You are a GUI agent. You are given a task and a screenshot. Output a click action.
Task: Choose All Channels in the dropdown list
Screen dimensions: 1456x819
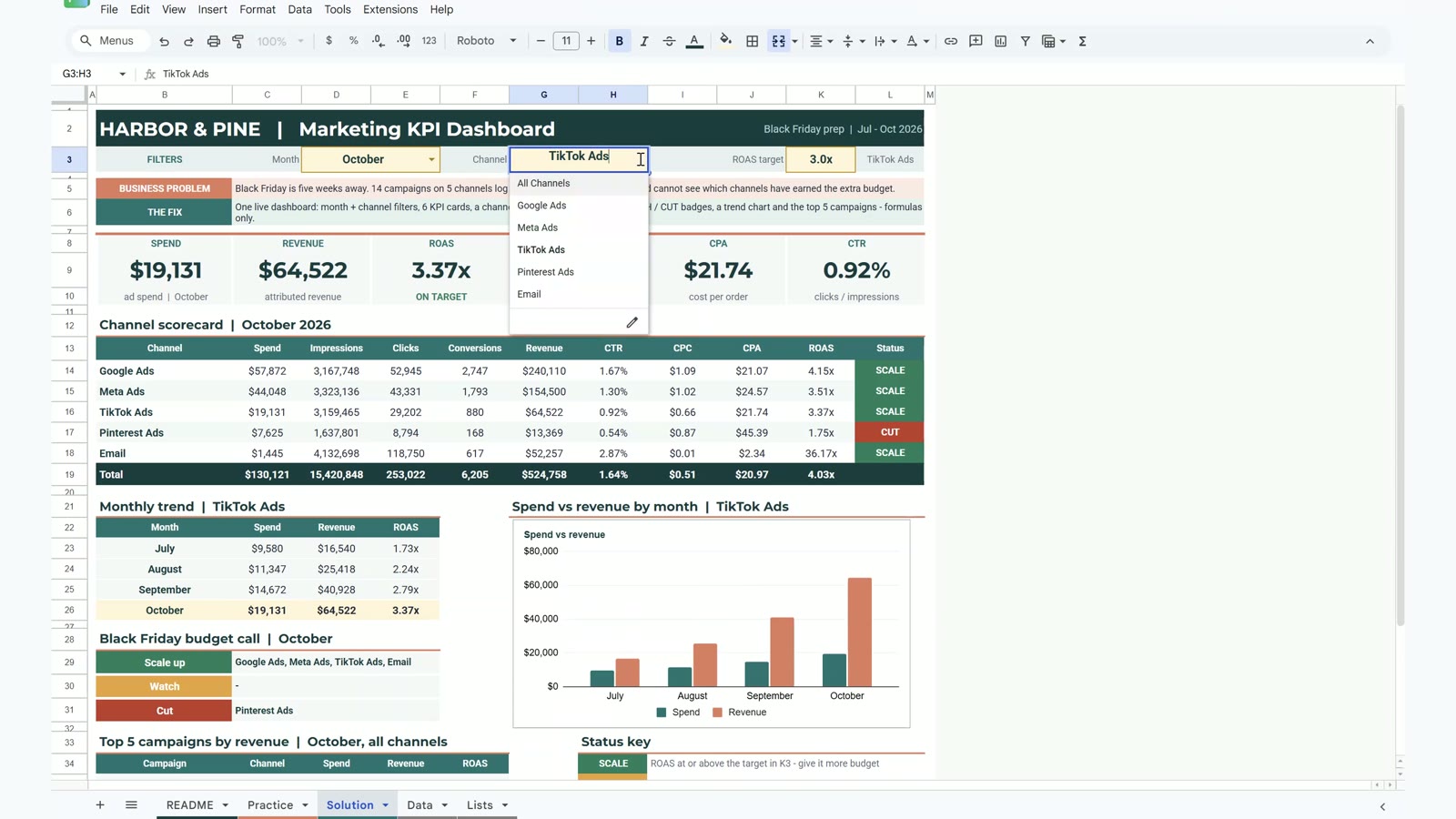(579, 183)
